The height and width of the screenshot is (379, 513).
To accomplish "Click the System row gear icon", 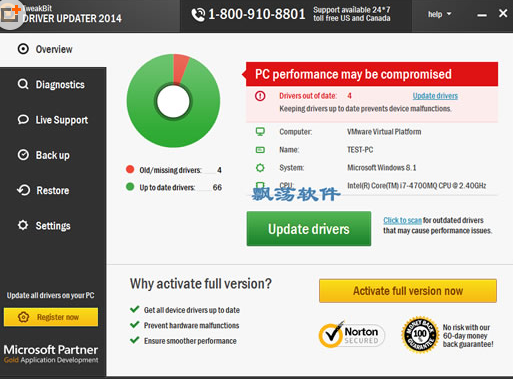I will click(260, 168).
